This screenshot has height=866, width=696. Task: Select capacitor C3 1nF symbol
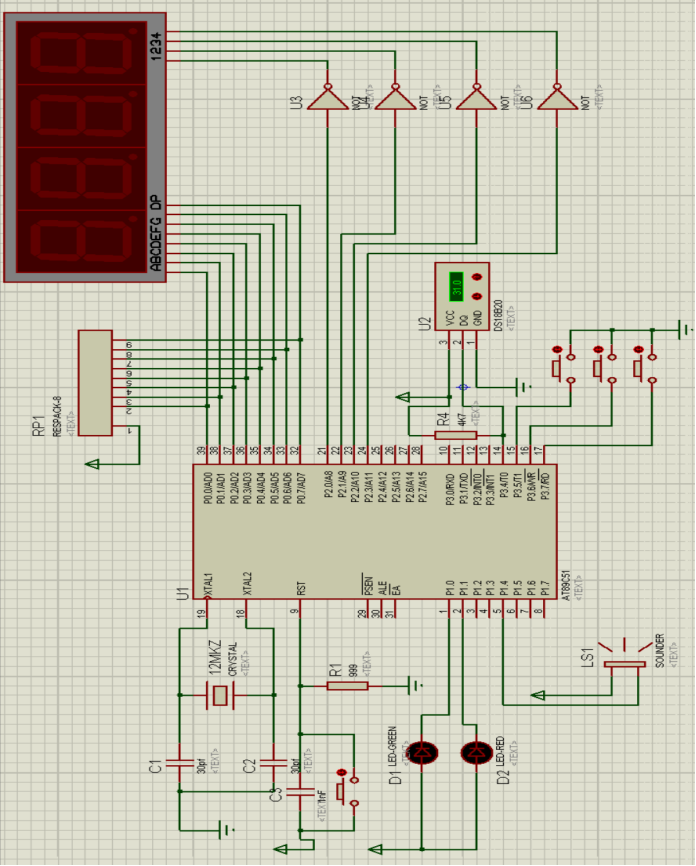click(x=300, y=792)
